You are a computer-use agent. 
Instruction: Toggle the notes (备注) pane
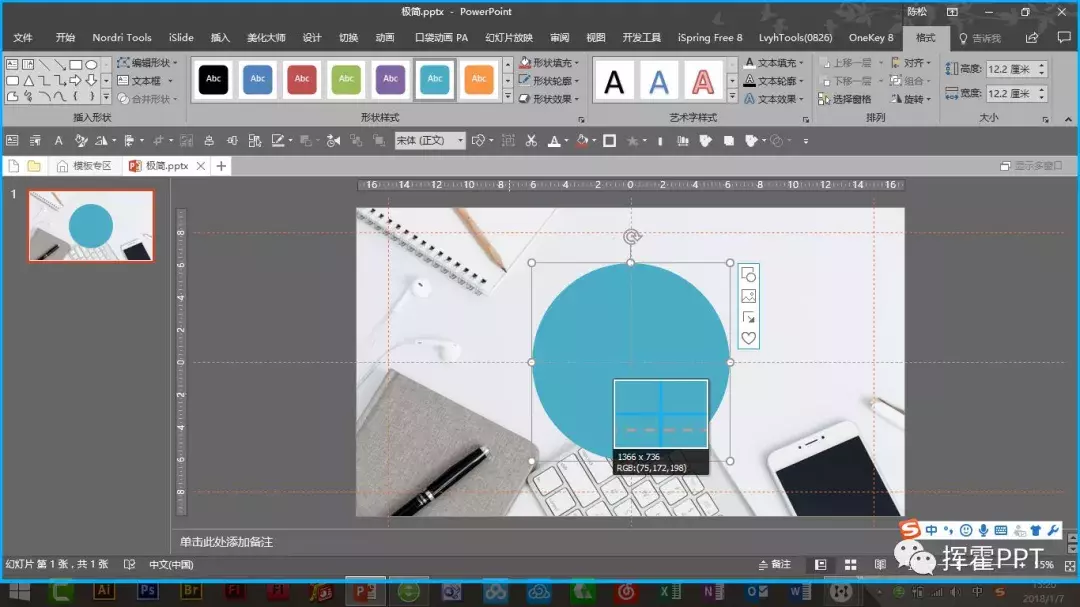775,564
